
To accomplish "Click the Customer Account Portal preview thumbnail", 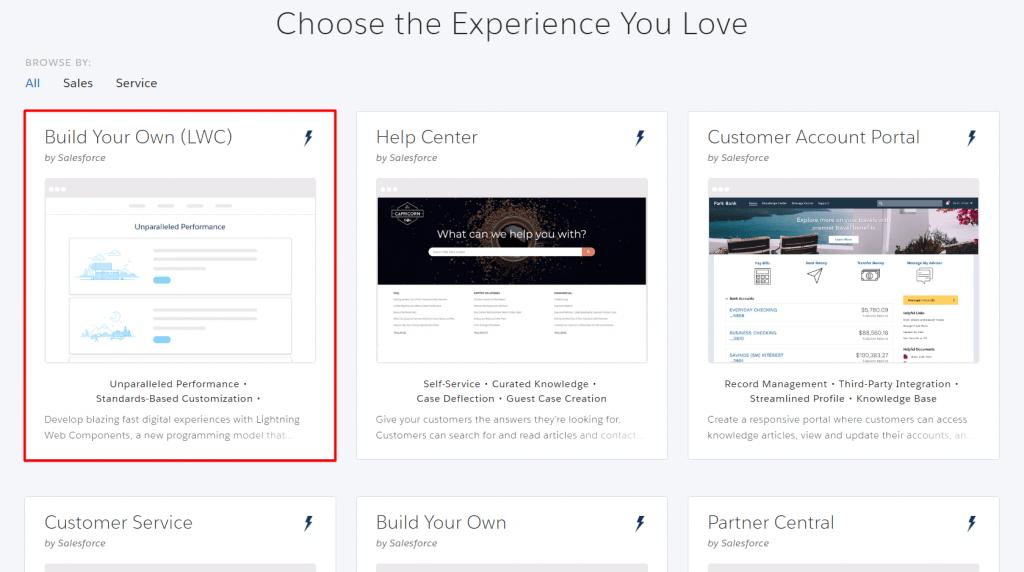I will (x=844, y=270).
